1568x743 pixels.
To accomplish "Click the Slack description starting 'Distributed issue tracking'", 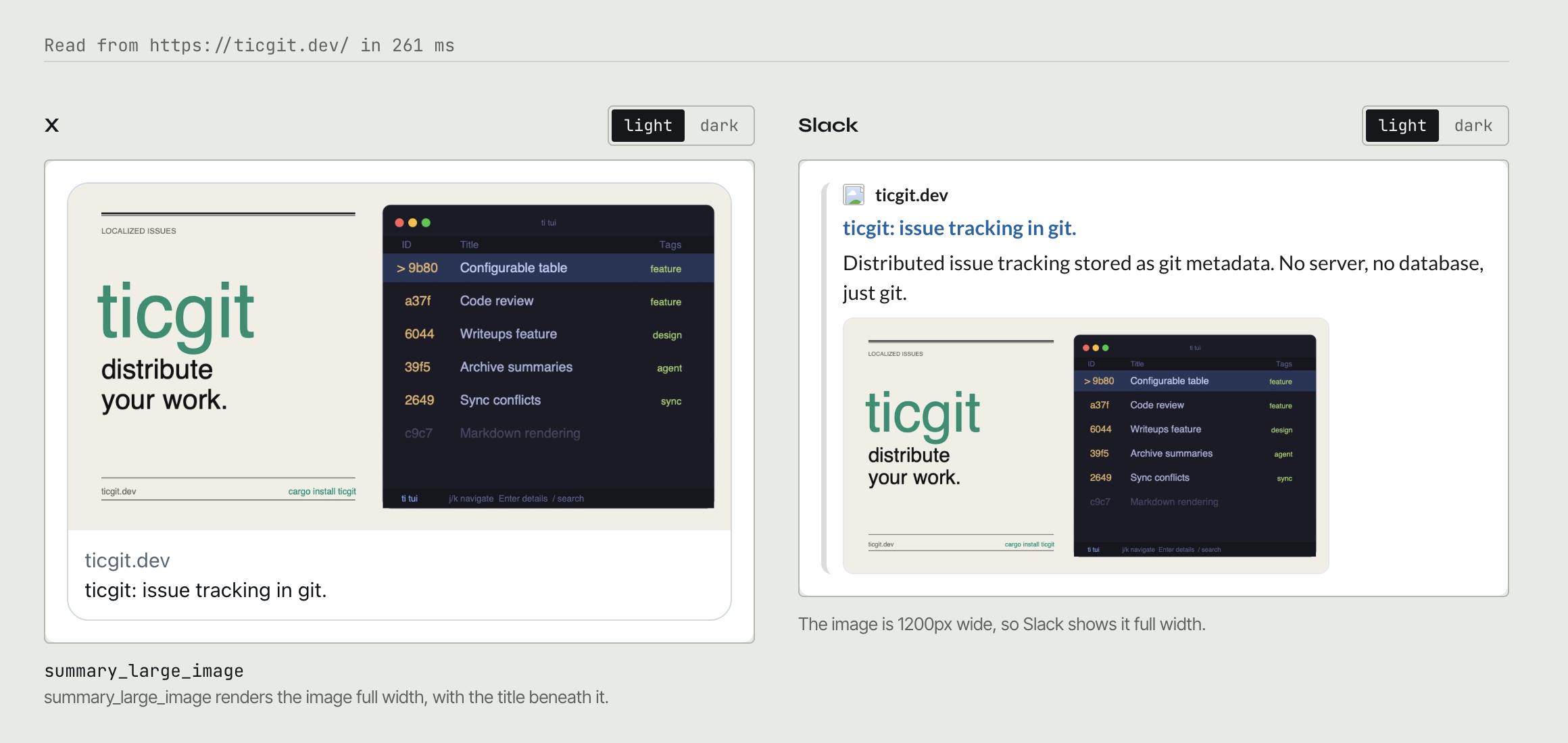I will [1162, 278].
